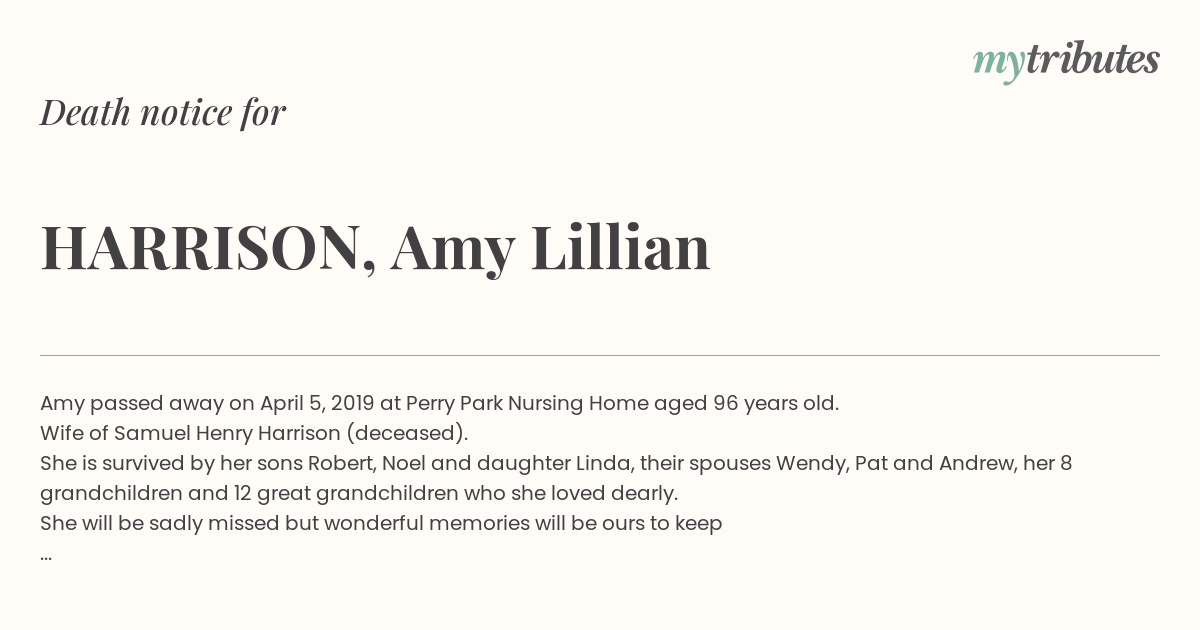Click the 'Death notice for' heading

pos(163,113)
